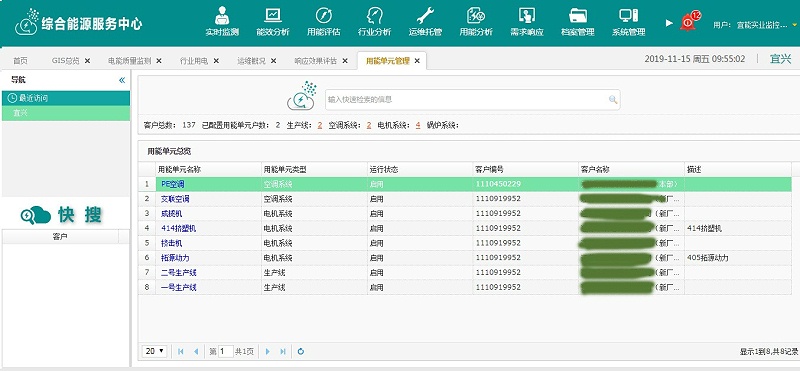This screenshot has height=371, width=800.
Task: Click the red alarm bell notification
Action: [x=688, y=22]
